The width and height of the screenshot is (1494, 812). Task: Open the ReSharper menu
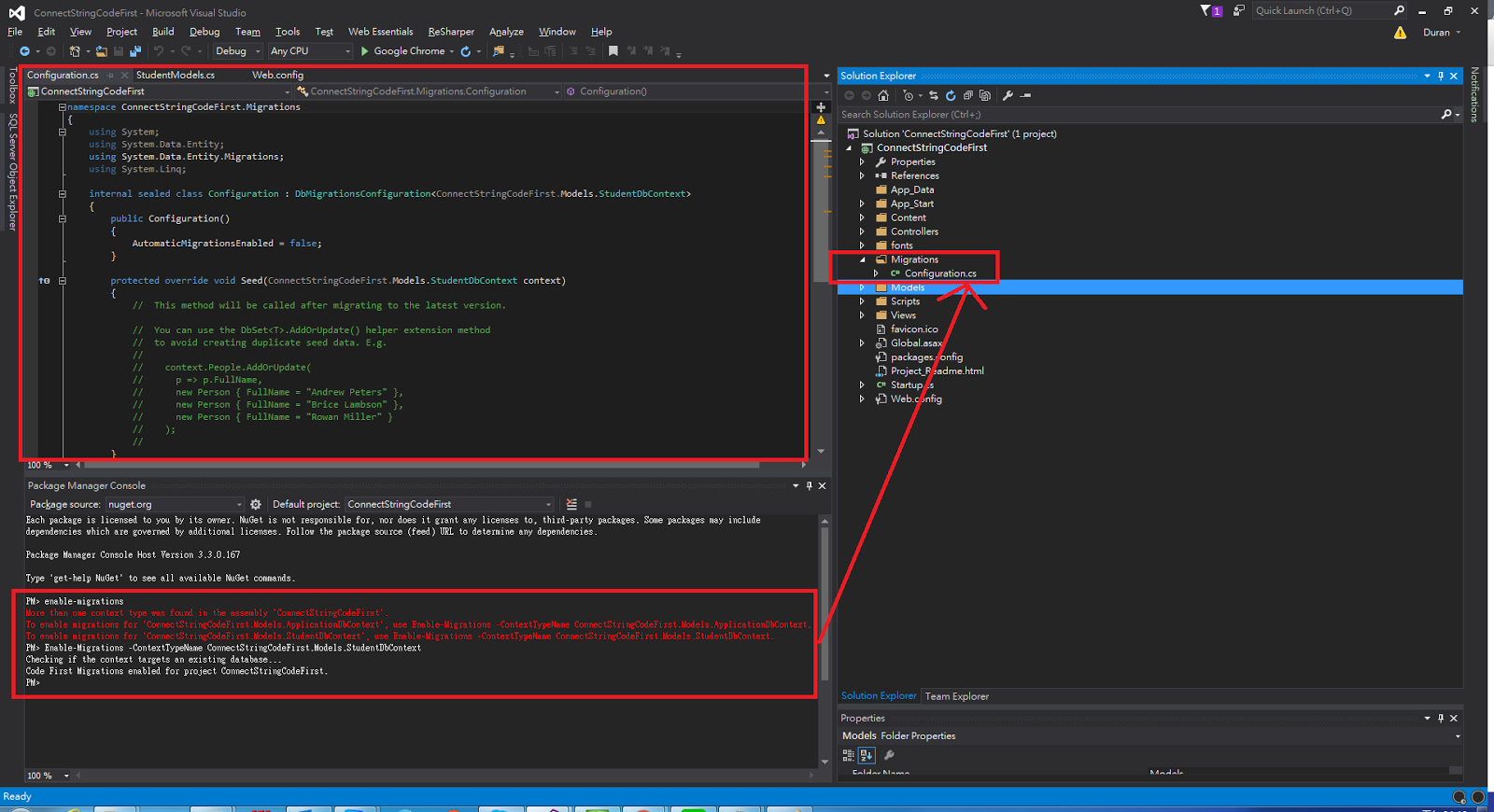pos(451,32)
